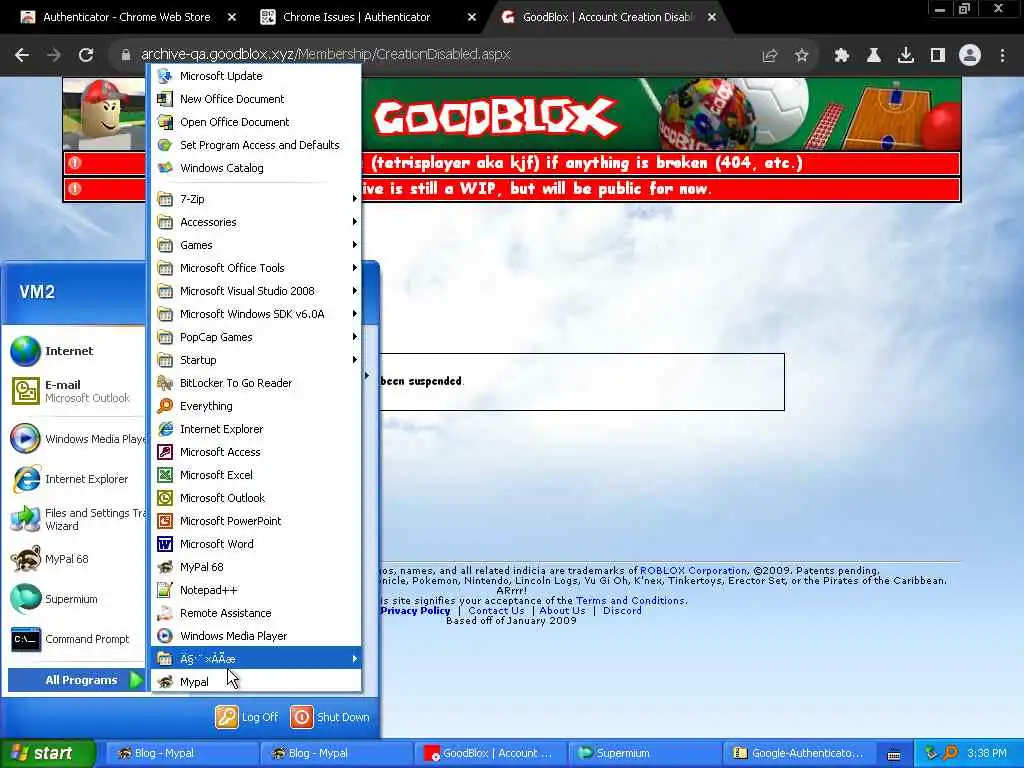Open Google-Authenticator taskbar window
This screenshot has width=1024, height=768.
pyautogui.click(x=799, y=753)
